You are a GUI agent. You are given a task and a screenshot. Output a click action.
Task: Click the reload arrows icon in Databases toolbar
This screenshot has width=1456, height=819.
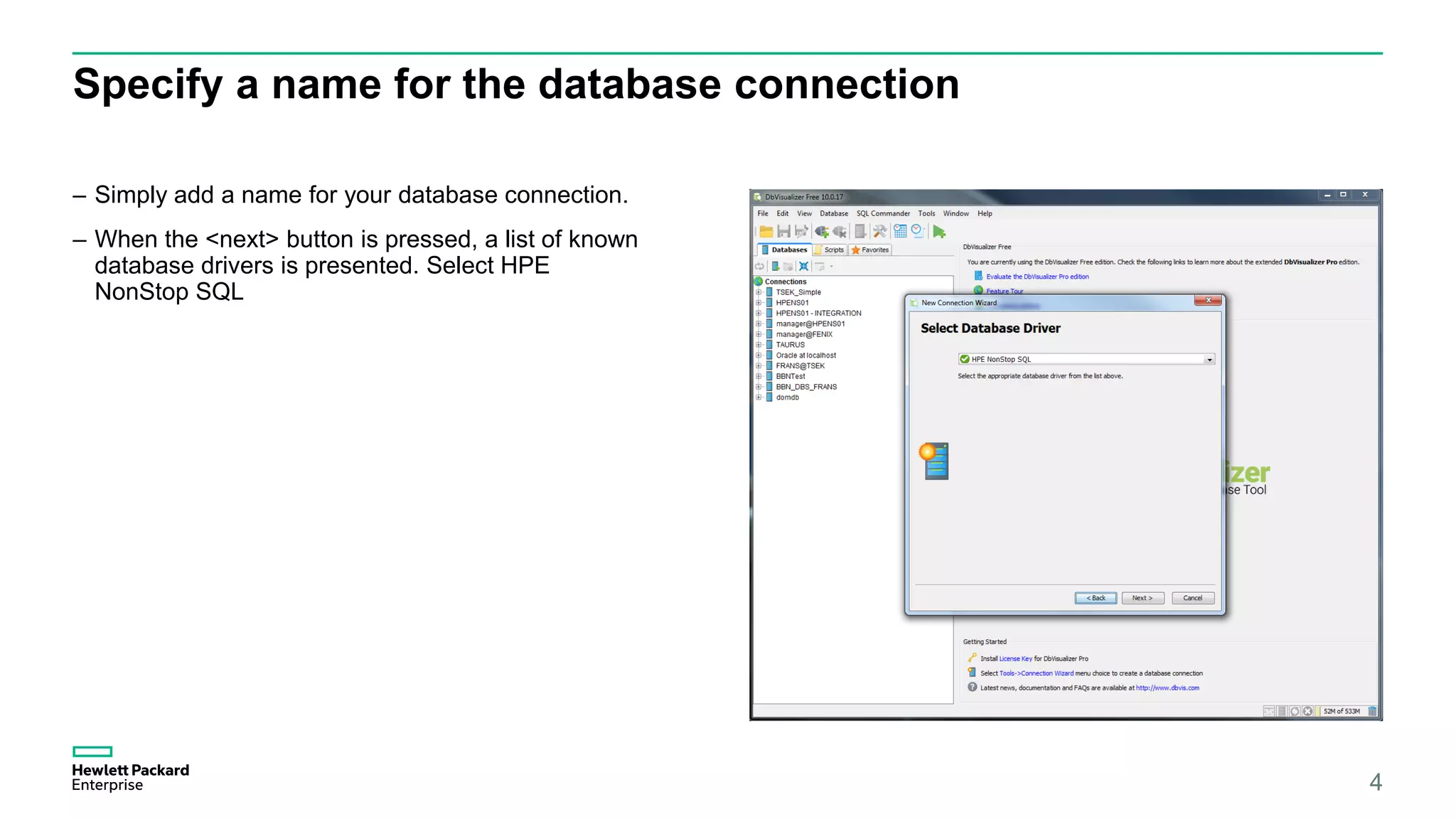(x=759, y=267)
